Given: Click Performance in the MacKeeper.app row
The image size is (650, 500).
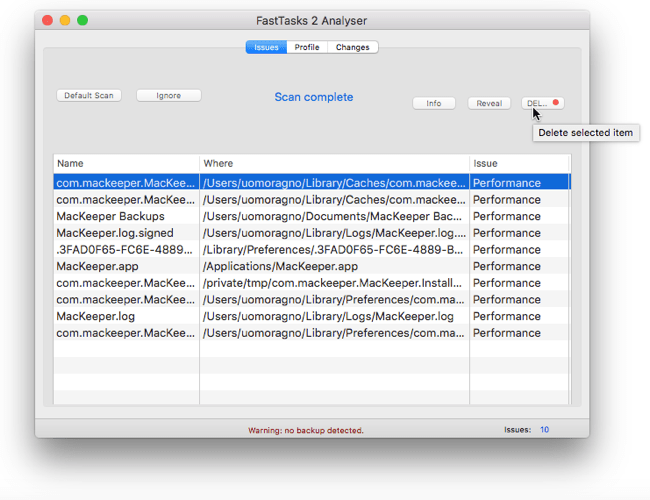Looking at the screenshot, I should click(x=507, y=266).
